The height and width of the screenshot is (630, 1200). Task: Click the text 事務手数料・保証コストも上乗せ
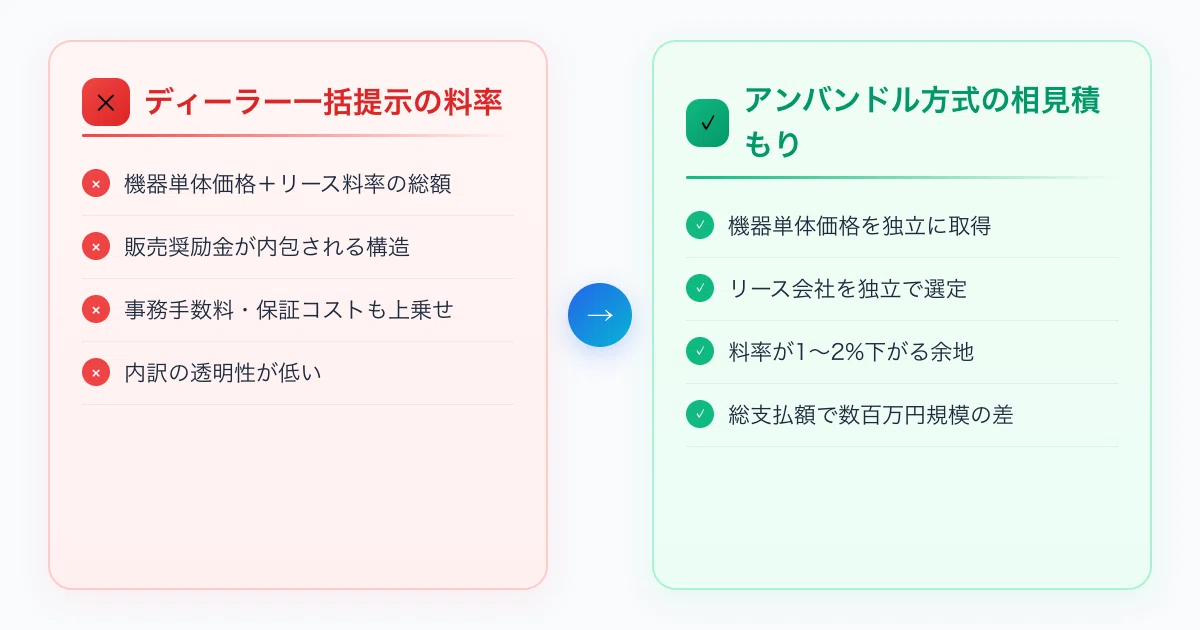point(289,310)
